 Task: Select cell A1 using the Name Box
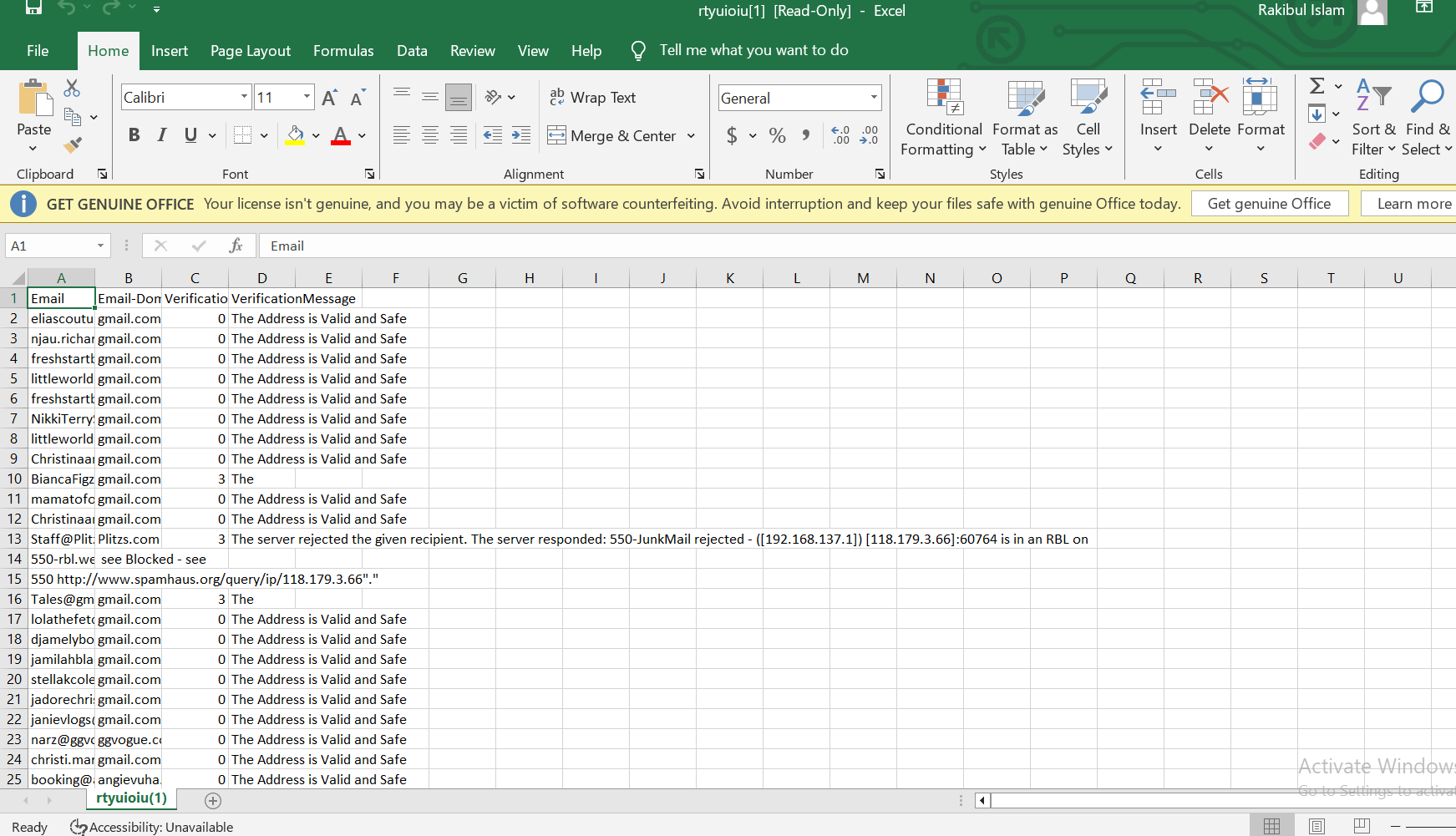(52, 245)
